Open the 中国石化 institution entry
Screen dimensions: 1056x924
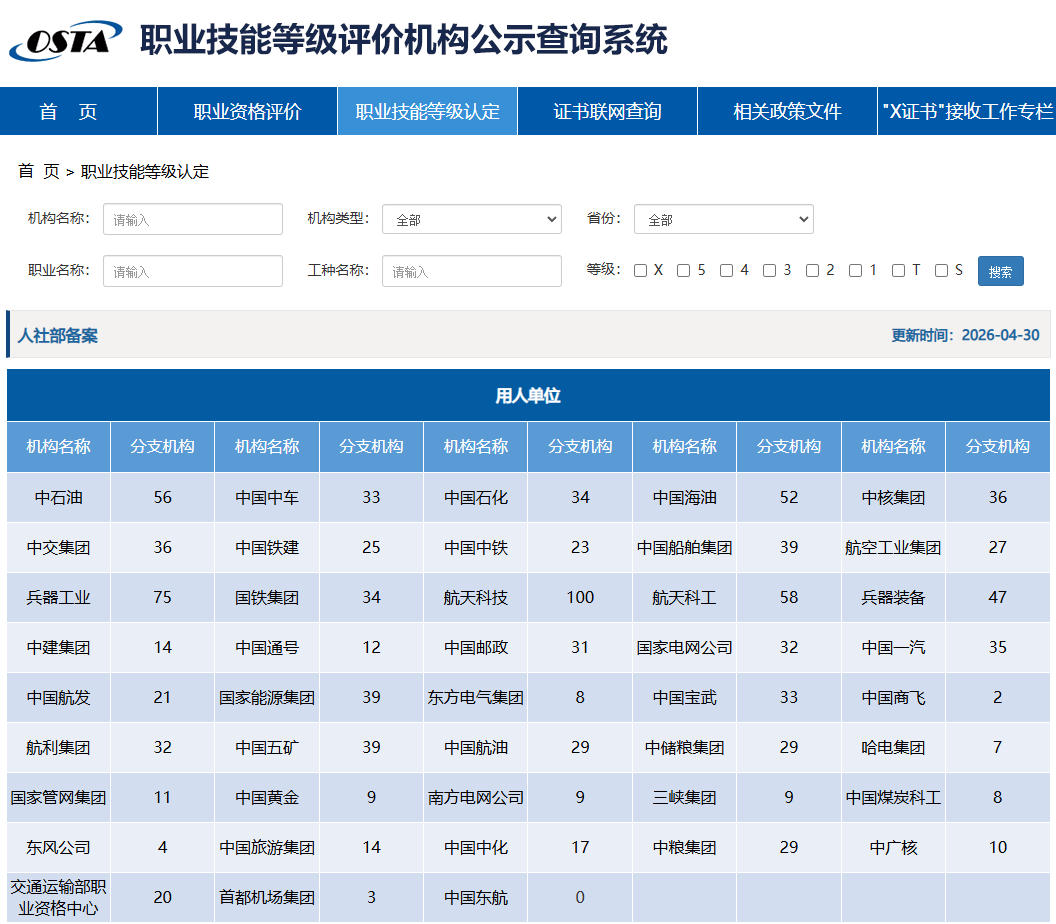(475, 498)
